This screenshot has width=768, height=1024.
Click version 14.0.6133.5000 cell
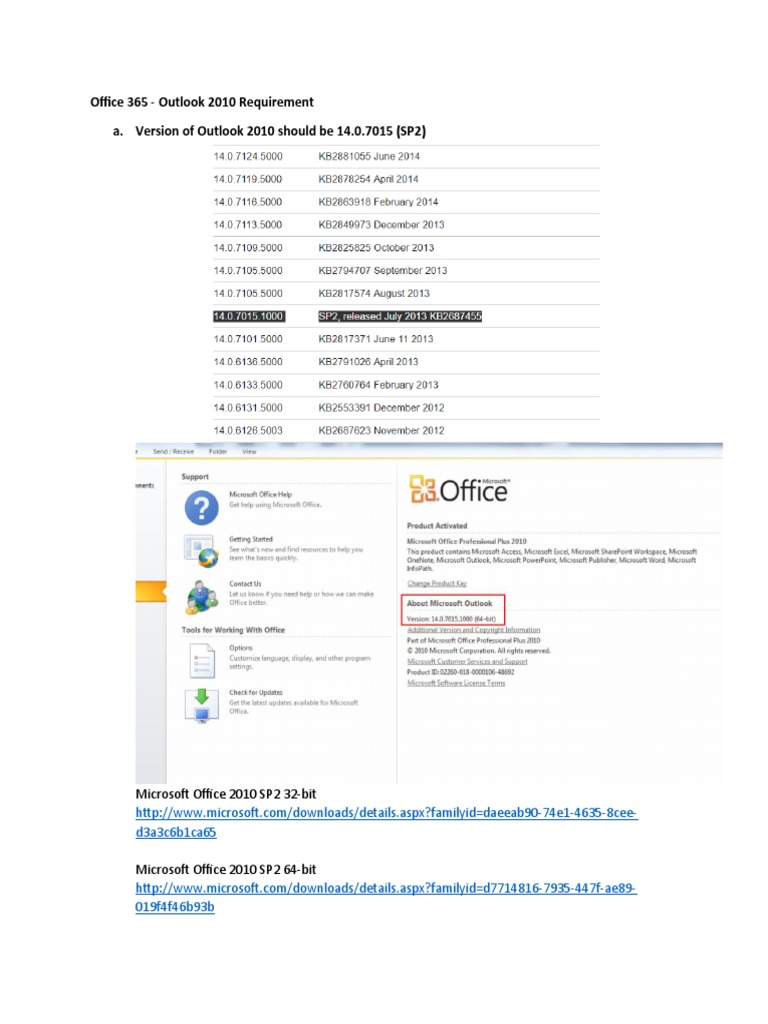(248, 385)
